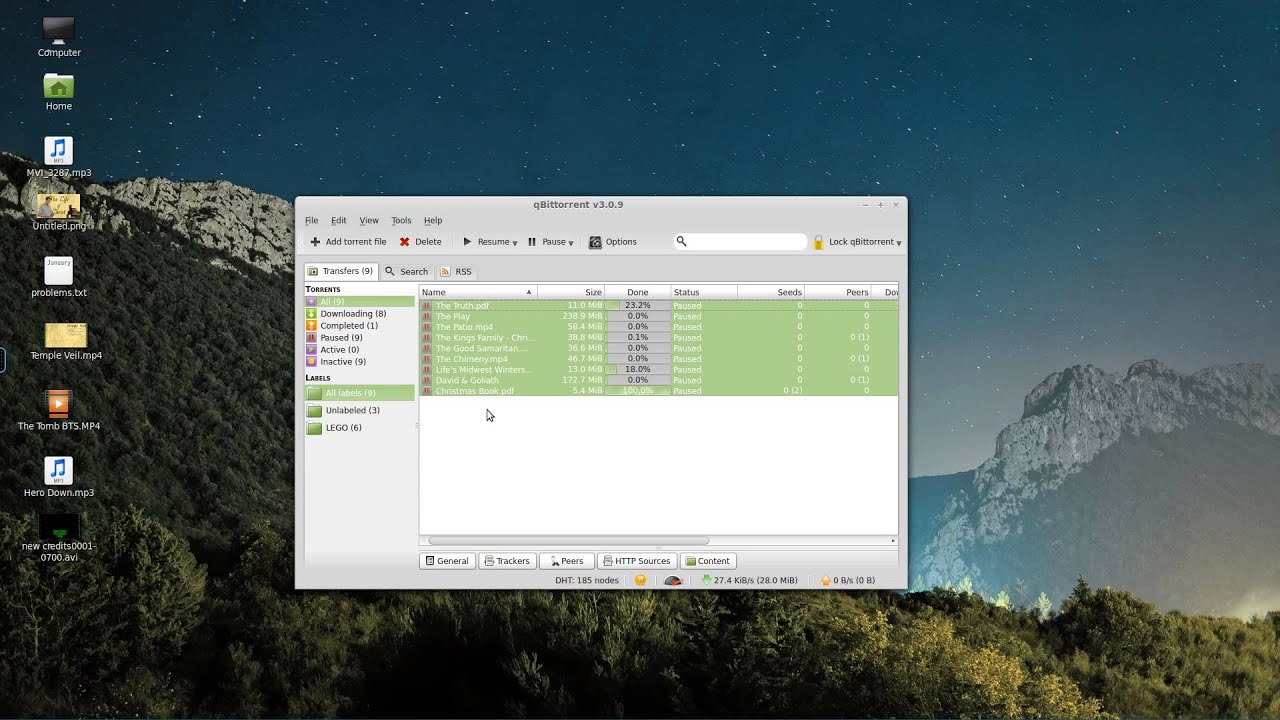Open the View menu
This screenshot has width=1280, height=720.
click(x=369, y=221)
